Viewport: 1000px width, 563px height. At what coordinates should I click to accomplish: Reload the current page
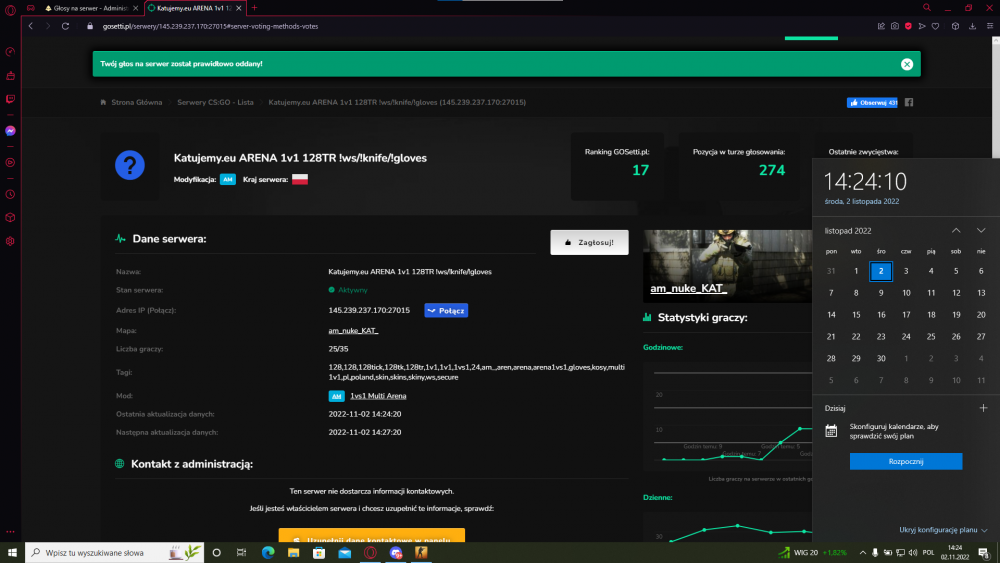[65, 26]
